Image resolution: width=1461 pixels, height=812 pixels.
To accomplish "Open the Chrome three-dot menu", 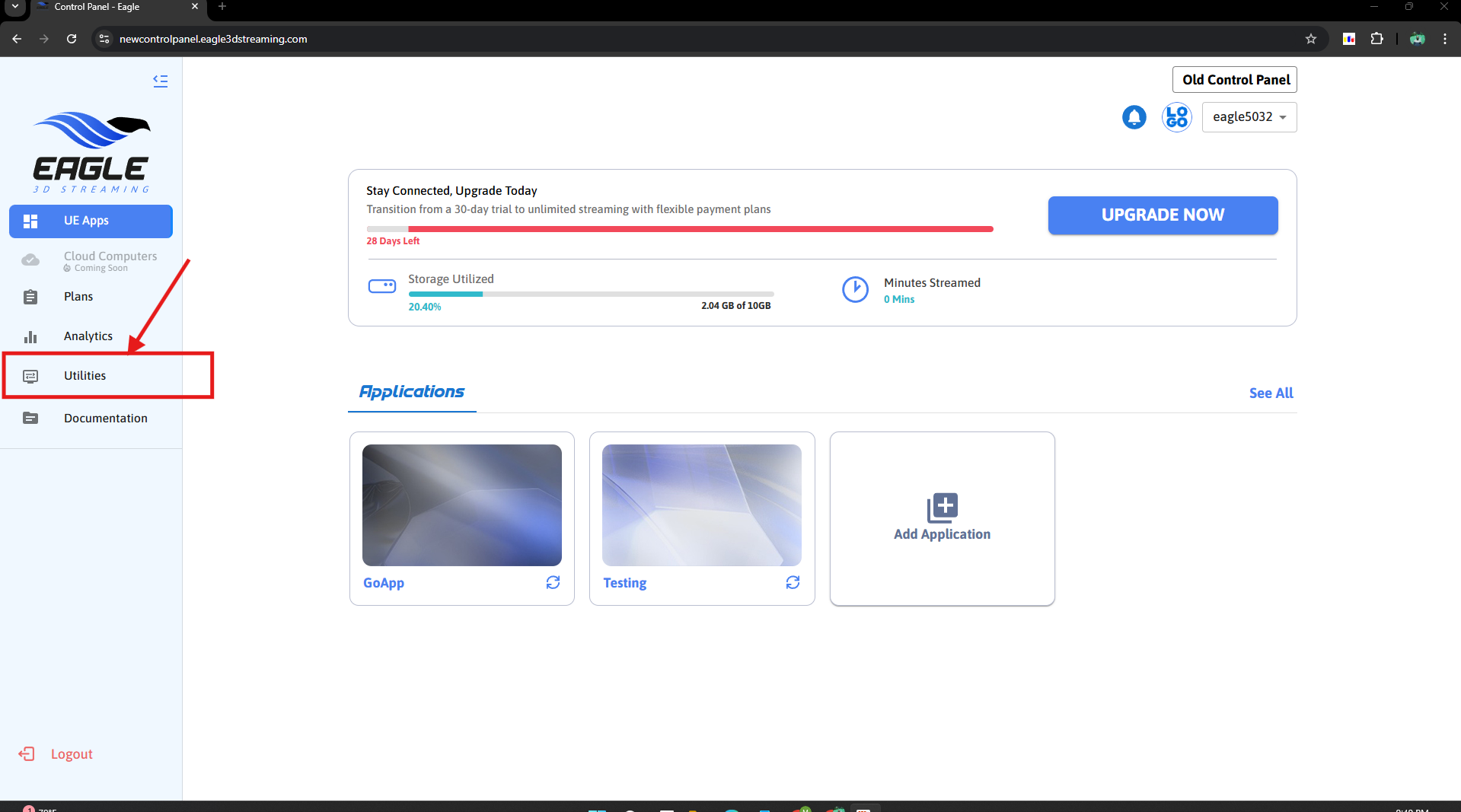I will 1444,39.
